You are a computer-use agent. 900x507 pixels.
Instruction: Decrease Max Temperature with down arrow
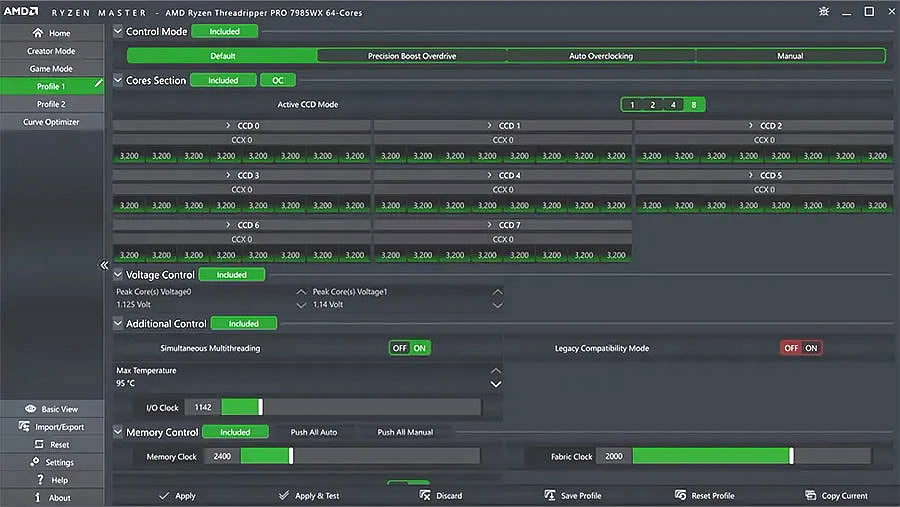pyautogui.click(x=496, y=384)
